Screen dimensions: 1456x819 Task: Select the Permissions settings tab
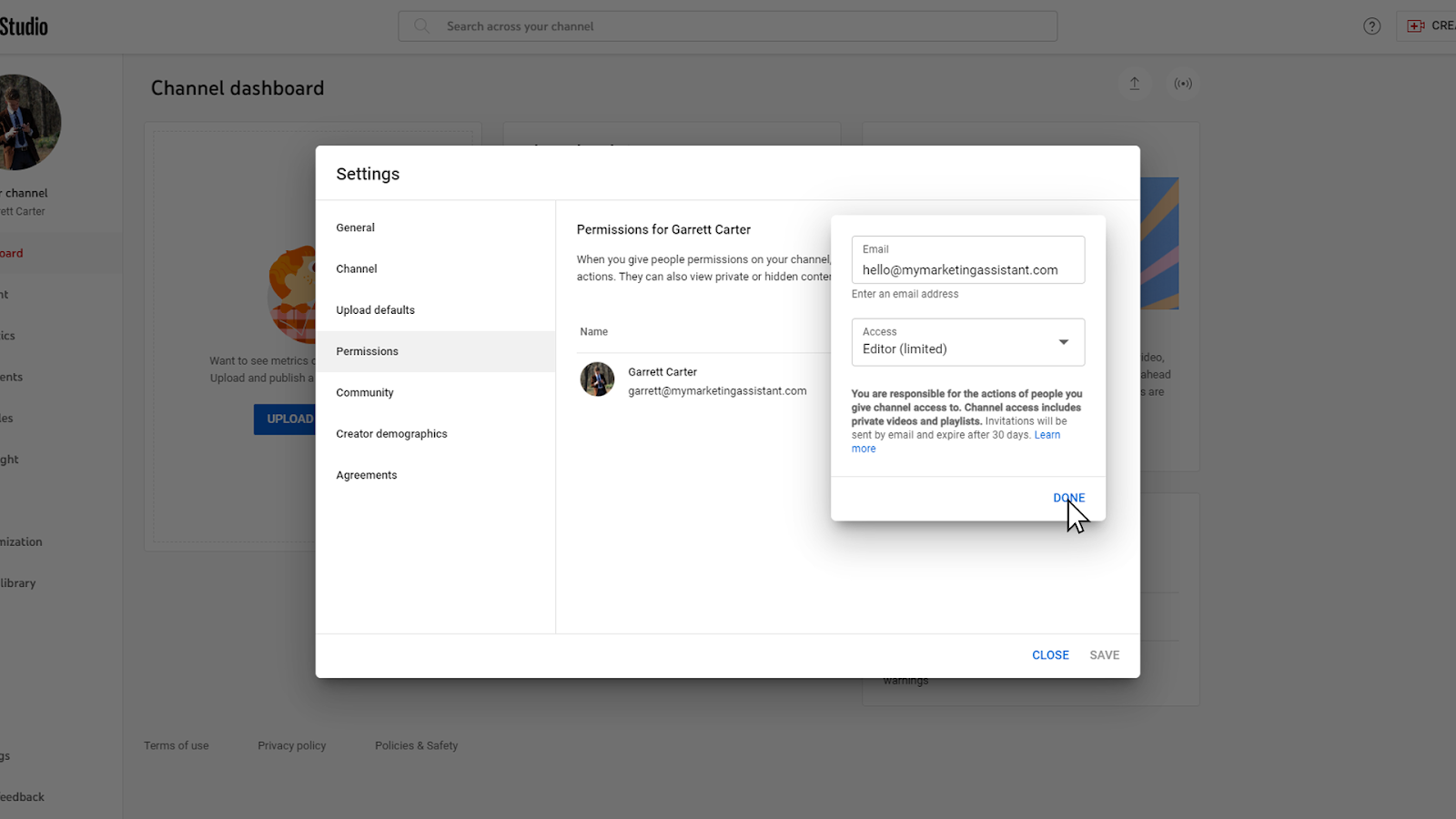click(x=367, y=351)
